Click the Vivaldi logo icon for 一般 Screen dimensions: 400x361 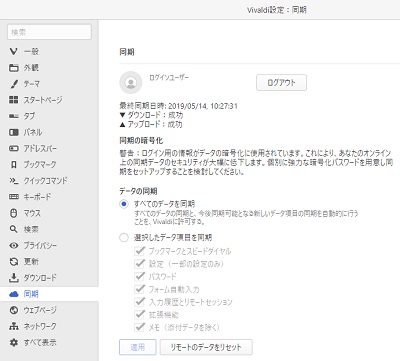14,51
